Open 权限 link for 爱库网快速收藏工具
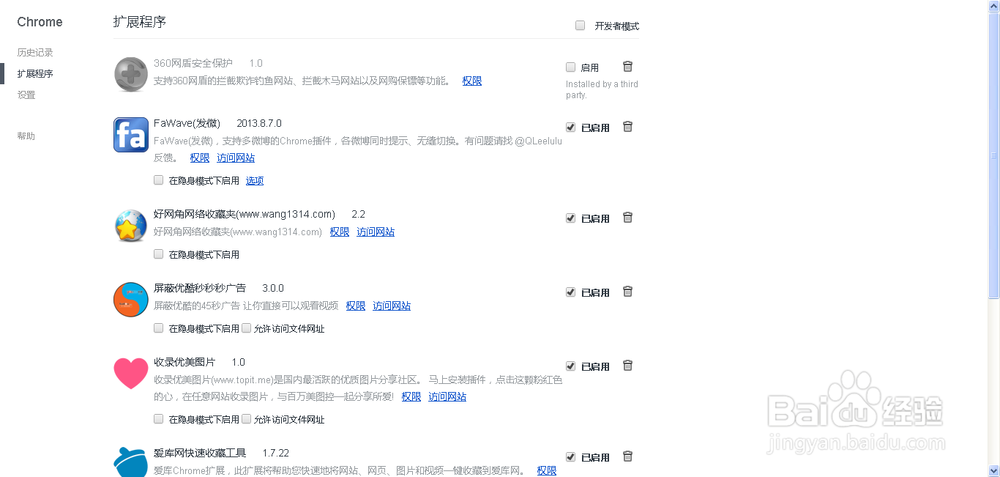1000x477 pixels. (547, 471)
